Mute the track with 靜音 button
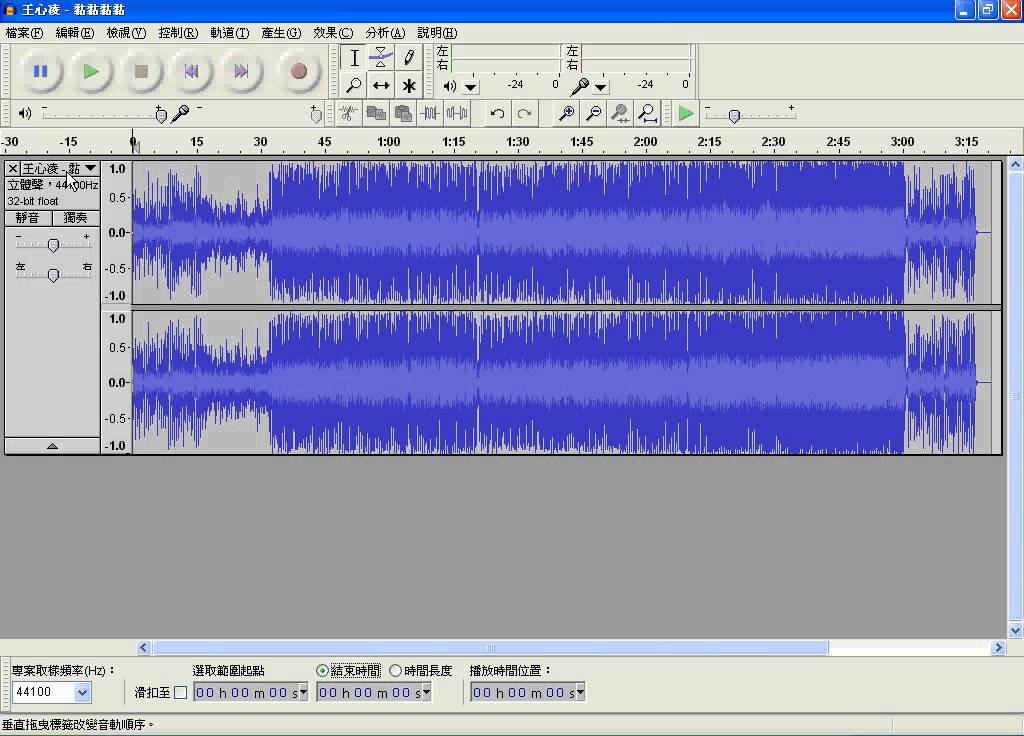 point(27,217)
